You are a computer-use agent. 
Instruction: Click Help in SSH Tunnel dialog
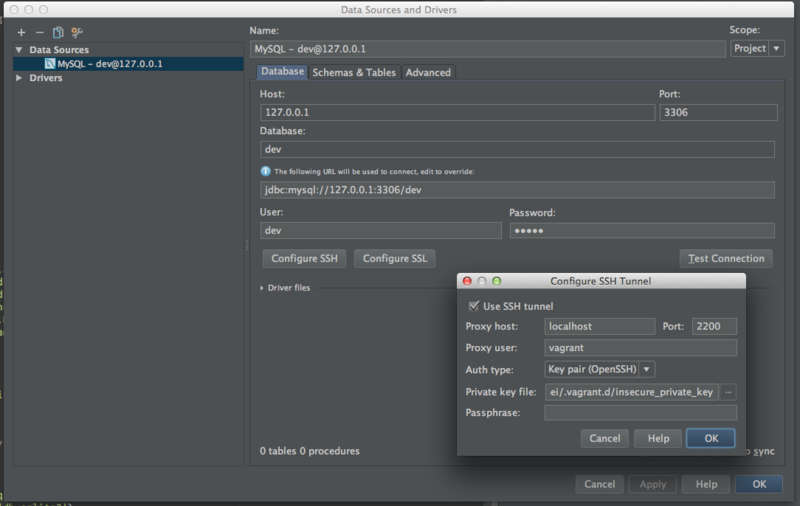pyautogui.click(x=658, y=438)
